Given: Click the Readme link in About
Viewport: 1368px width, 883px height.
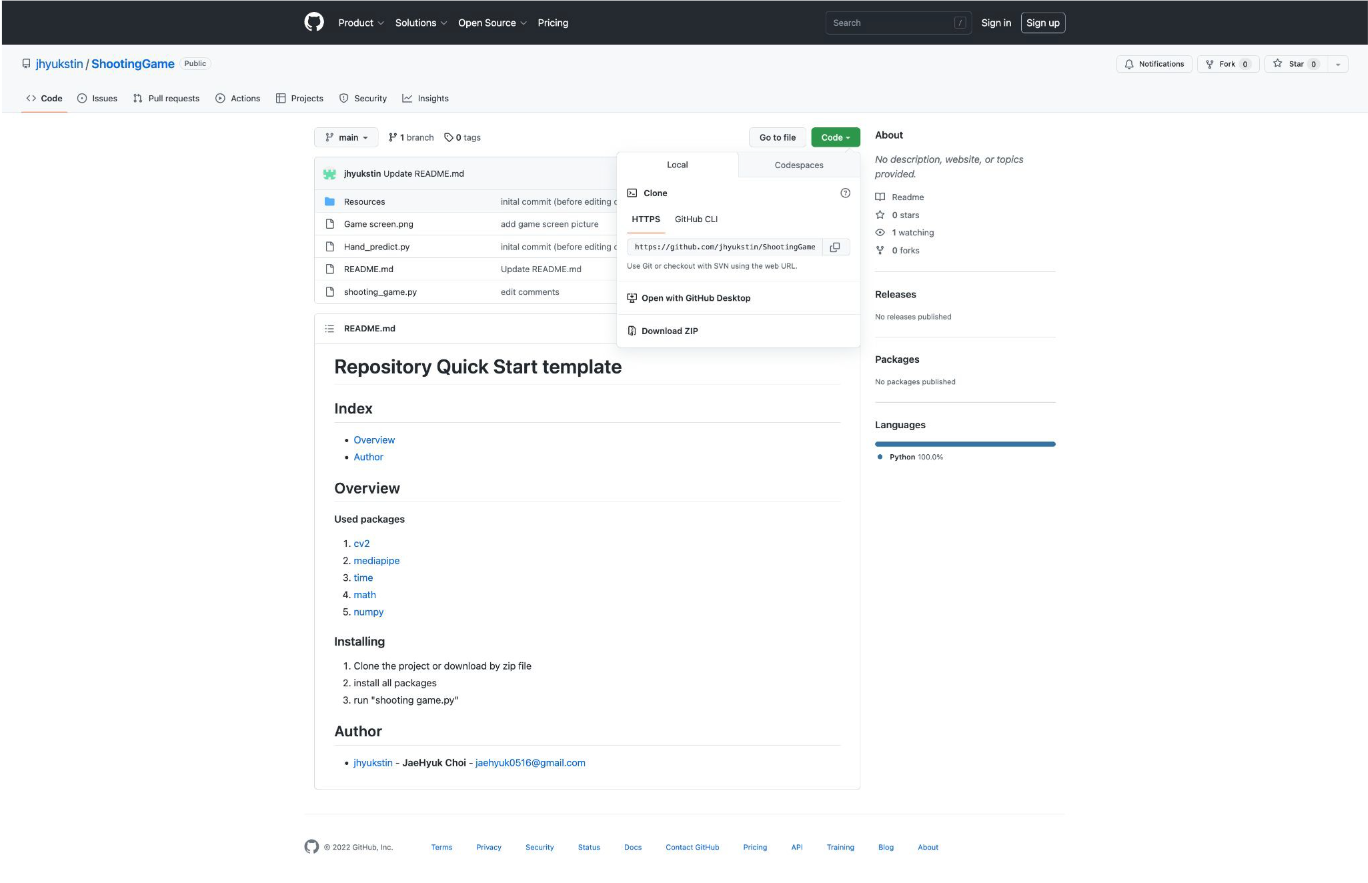Looking at the screenshot, I should pyautogui.click(x=900, y=197).
